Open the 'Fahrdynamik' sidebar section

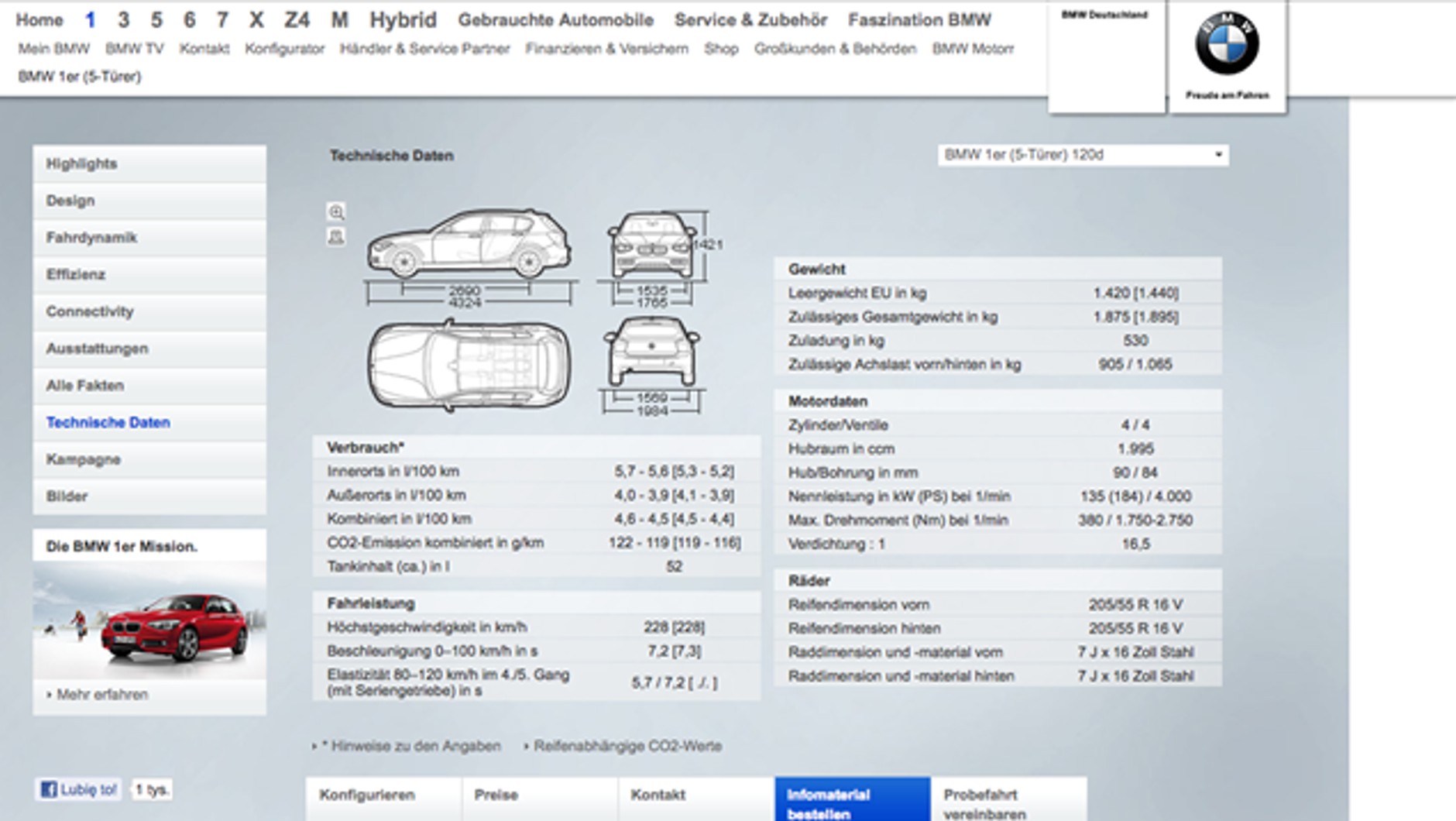click(91, 238)
